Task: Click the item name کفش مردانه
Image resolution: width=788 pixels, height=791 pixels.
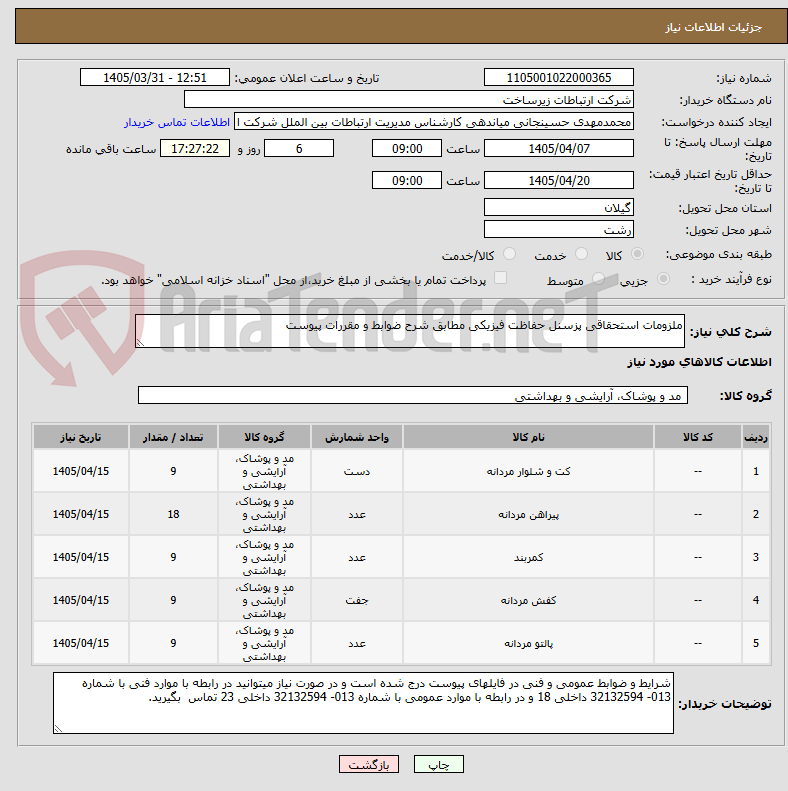Action: (528, 600)
